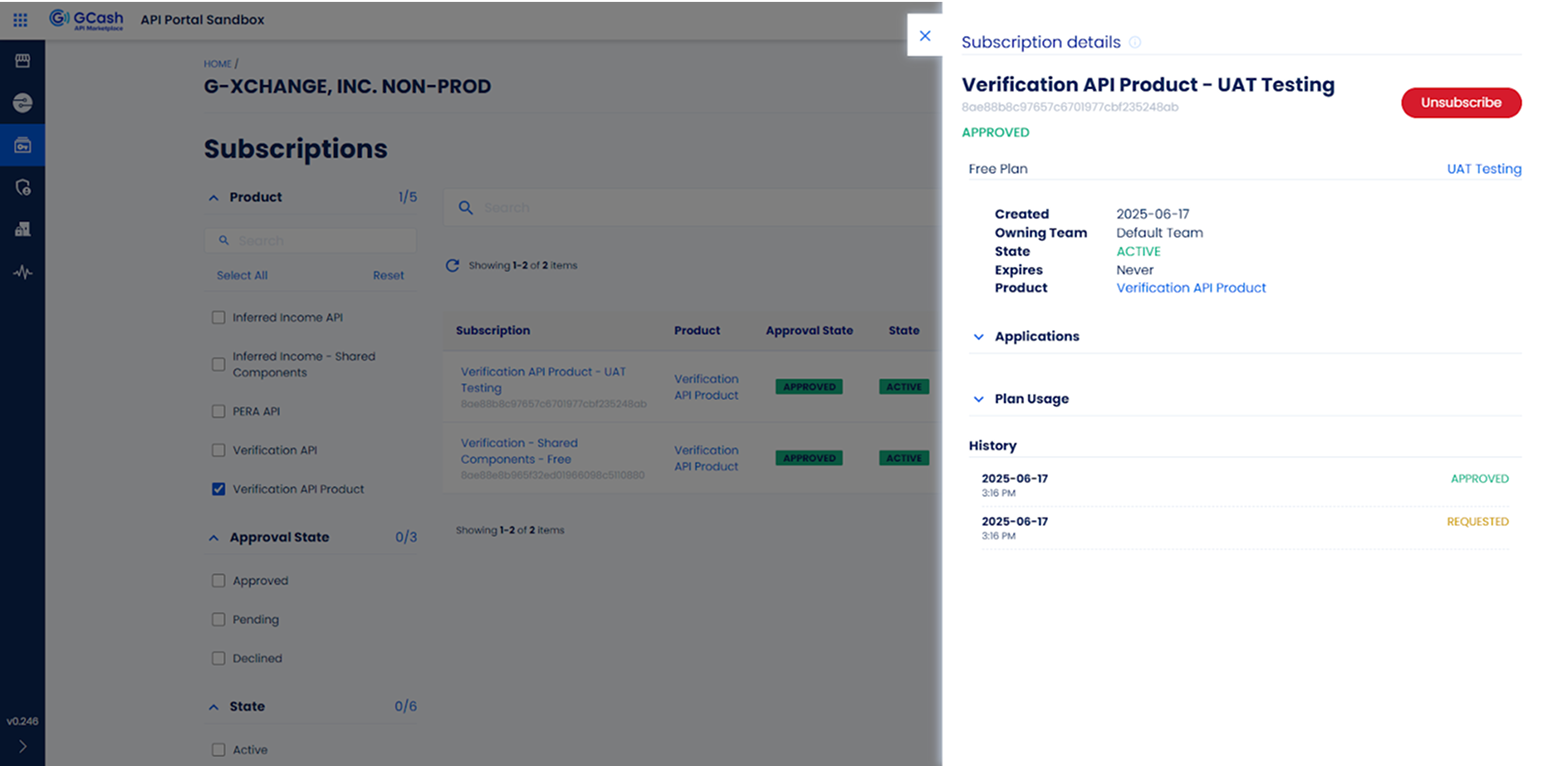The width and height of the screenshot is (1552, 766).
Task: Check the Verification API checkbox
Action: (218, 450)
